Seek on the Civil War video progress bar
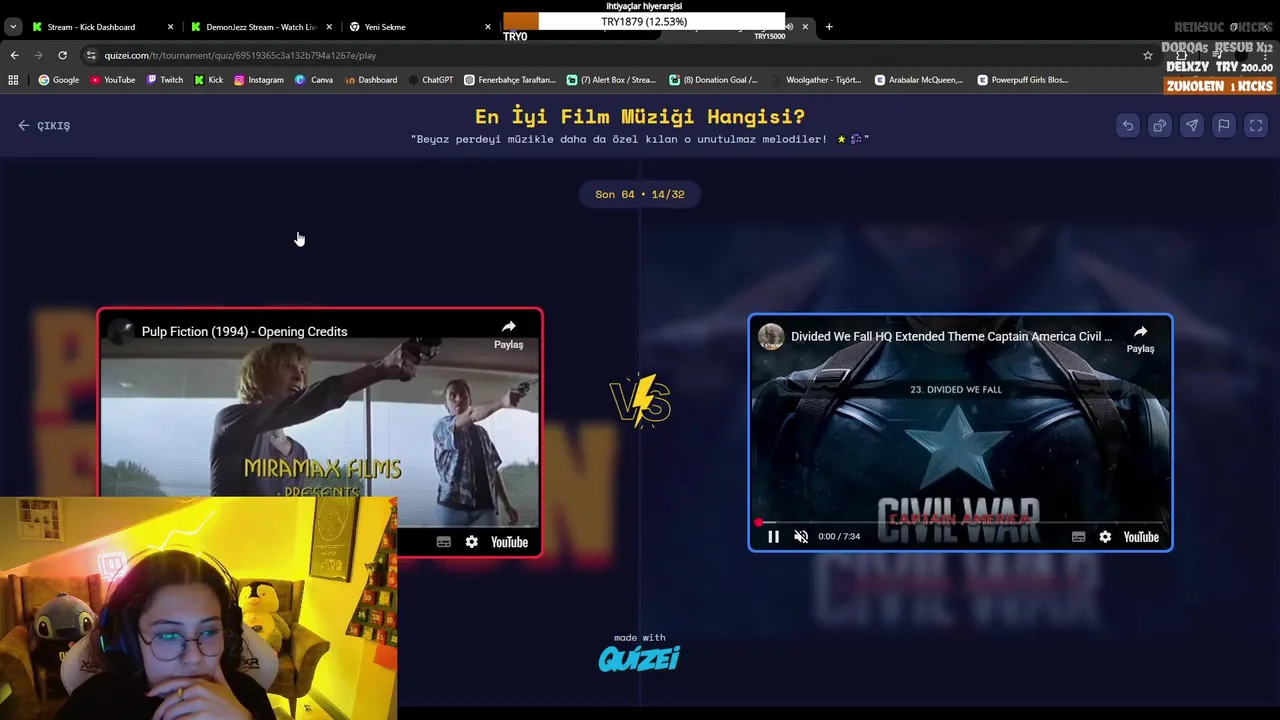Image resolution: width=1280 pixels, height=720 pixels. [x=960, y=522]
